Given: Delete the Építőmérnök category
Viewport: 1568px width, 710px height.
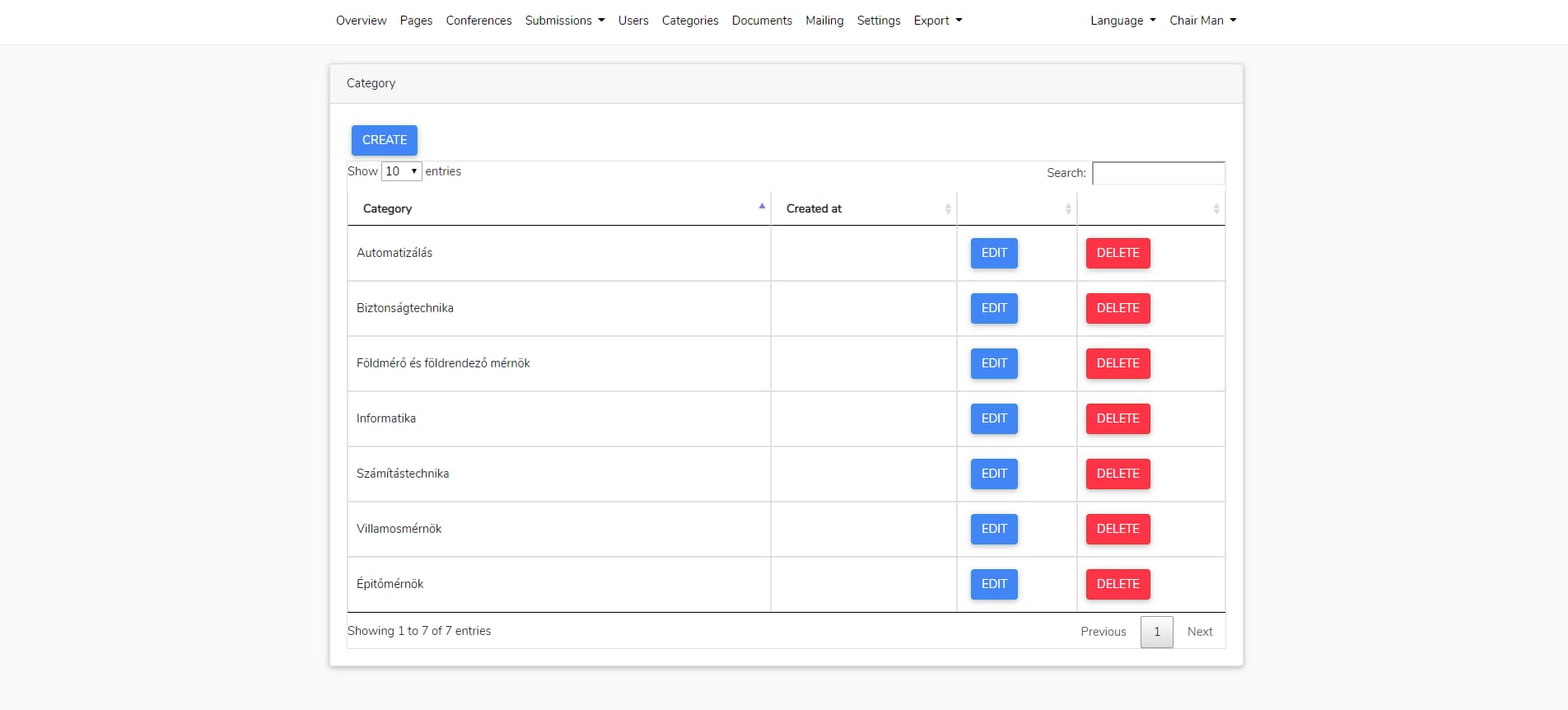Looking at the screenshot, I should click(1118, 584).
